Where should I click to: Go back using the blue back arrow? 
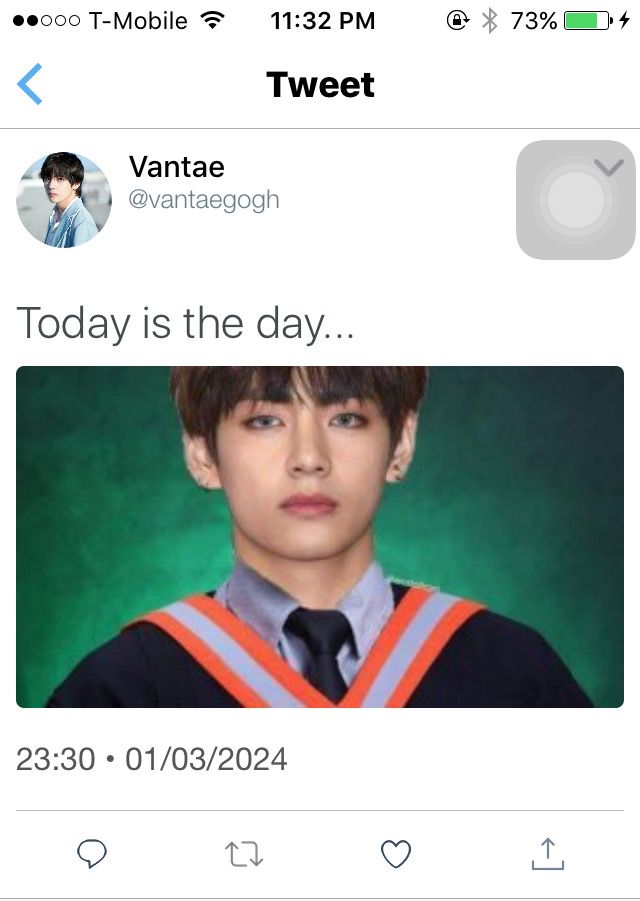tap(30, 84)
